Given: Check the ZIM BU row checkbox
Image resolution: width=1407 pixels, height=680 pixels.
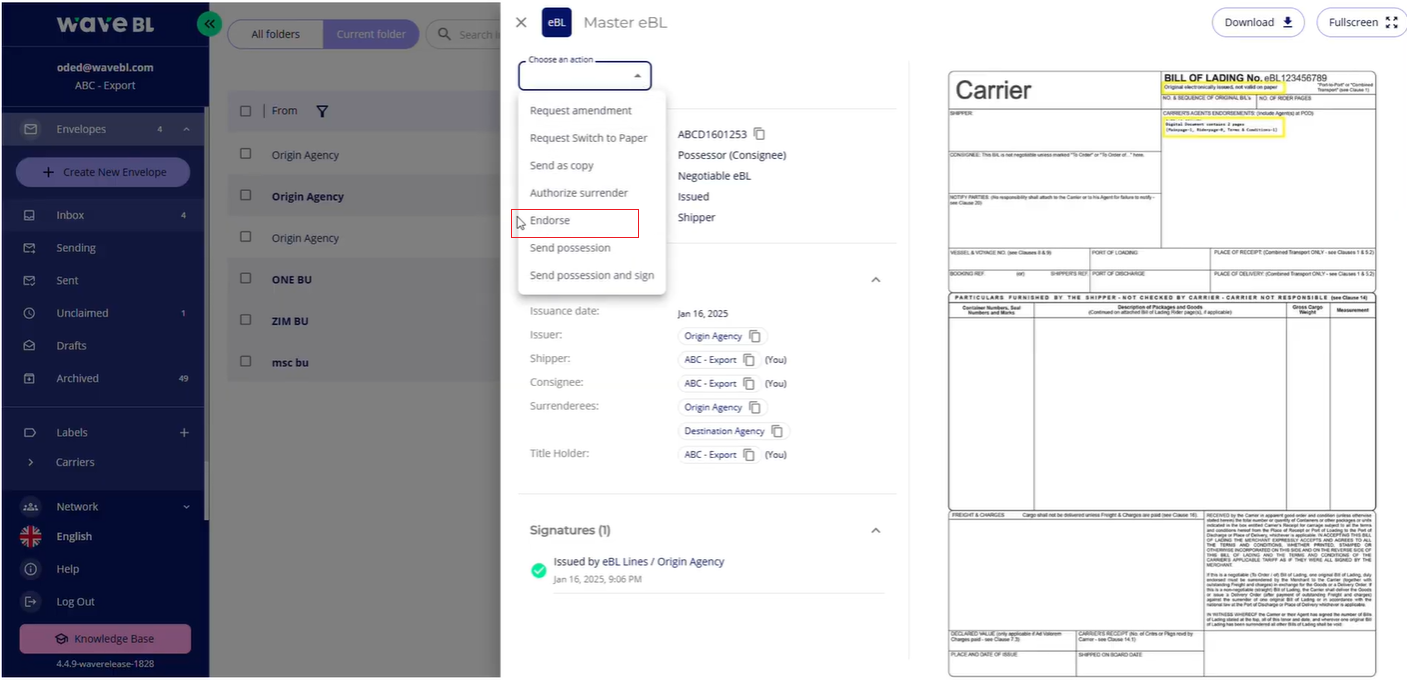Looking at the screenshot, I should 246,320.
